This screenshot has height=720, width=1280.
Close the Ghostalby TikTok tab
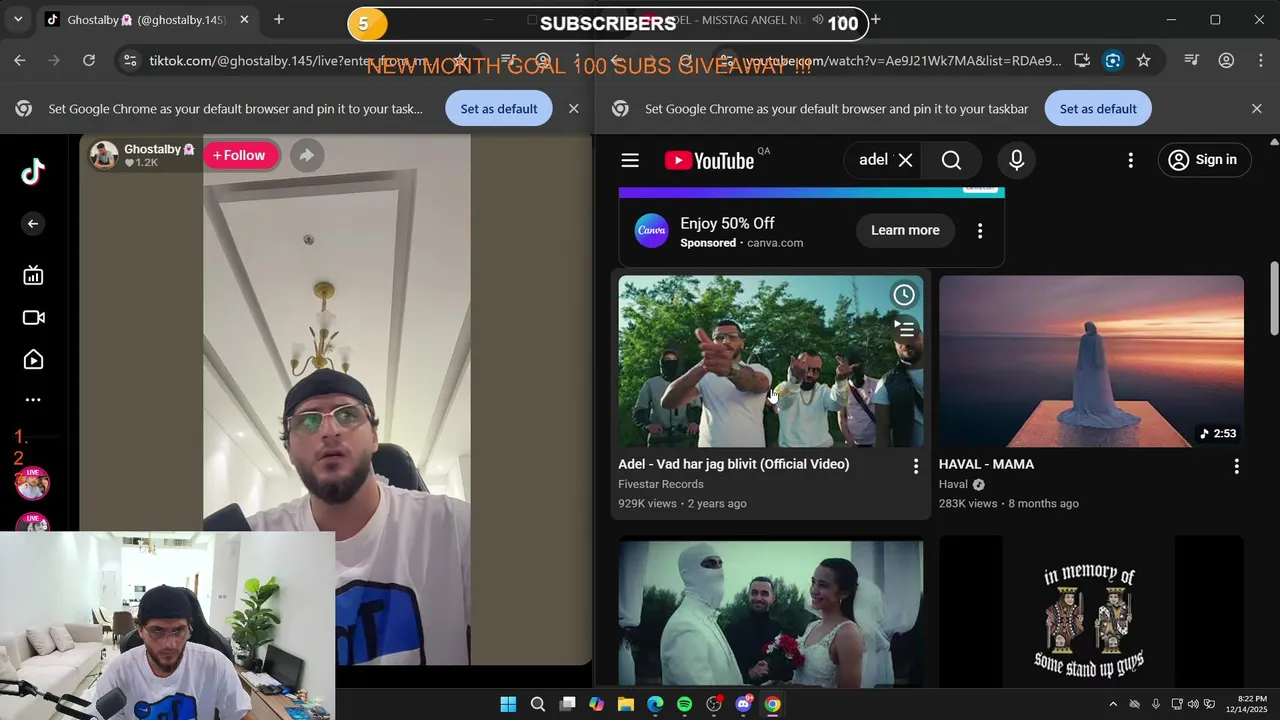point(244,20)
